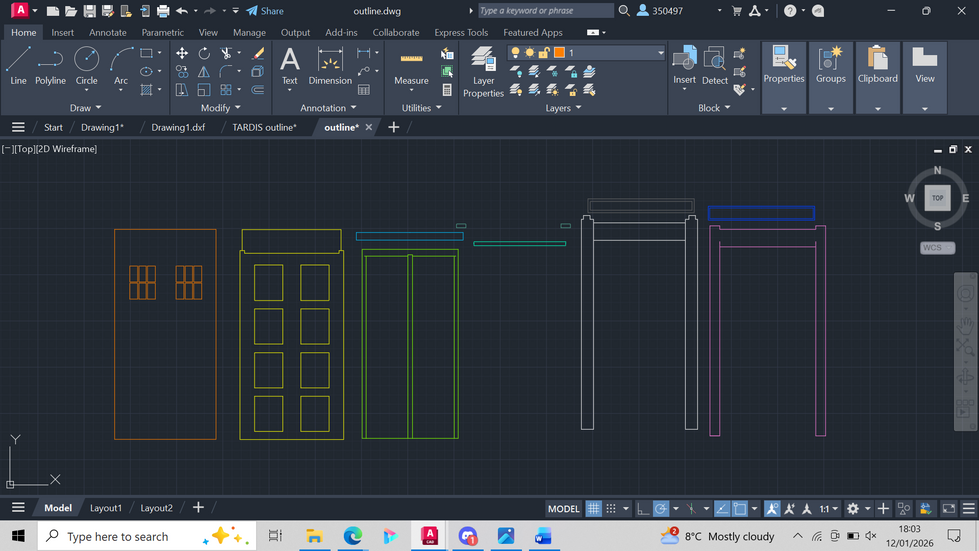
Task: Click the Detect block icon
Action: coord(714,66)
